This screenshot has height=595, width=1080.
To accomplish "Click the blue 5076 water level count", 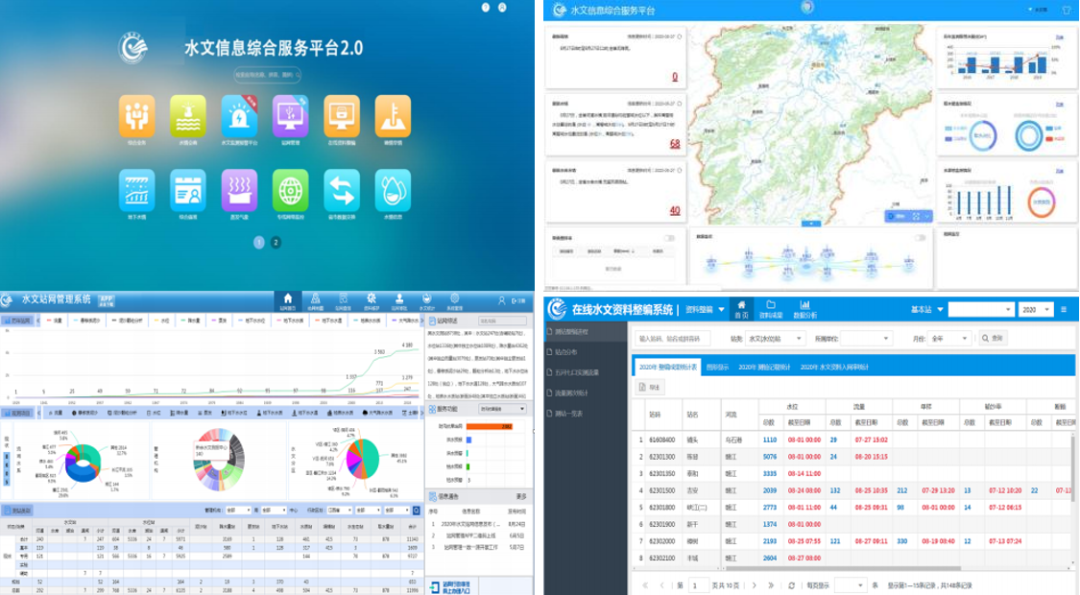I will pyautogui.click(x=769, y=457).
